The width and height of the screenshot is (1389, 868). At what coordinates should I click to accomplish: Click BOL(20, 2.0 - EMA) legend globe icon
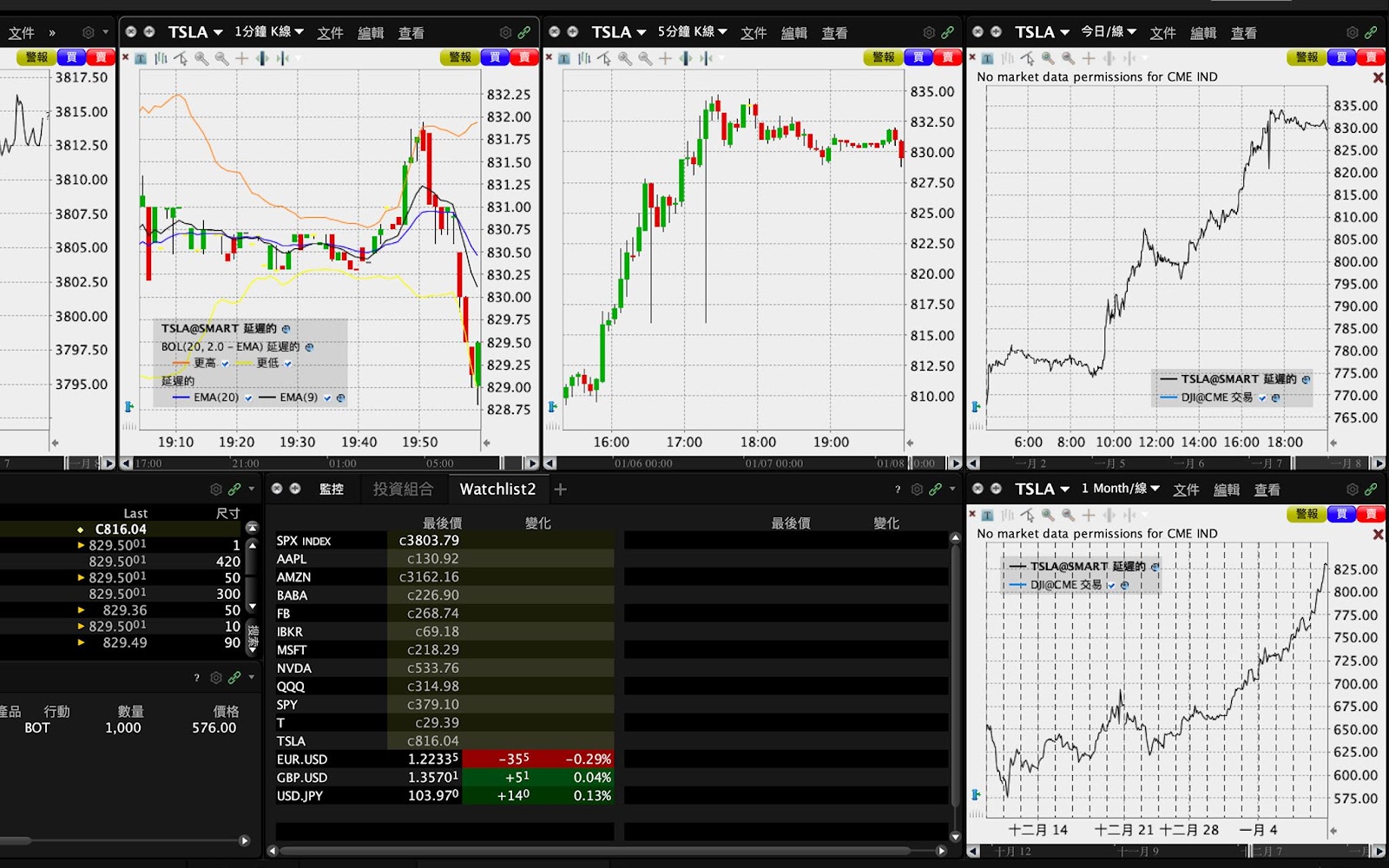(x=309, y=347)
